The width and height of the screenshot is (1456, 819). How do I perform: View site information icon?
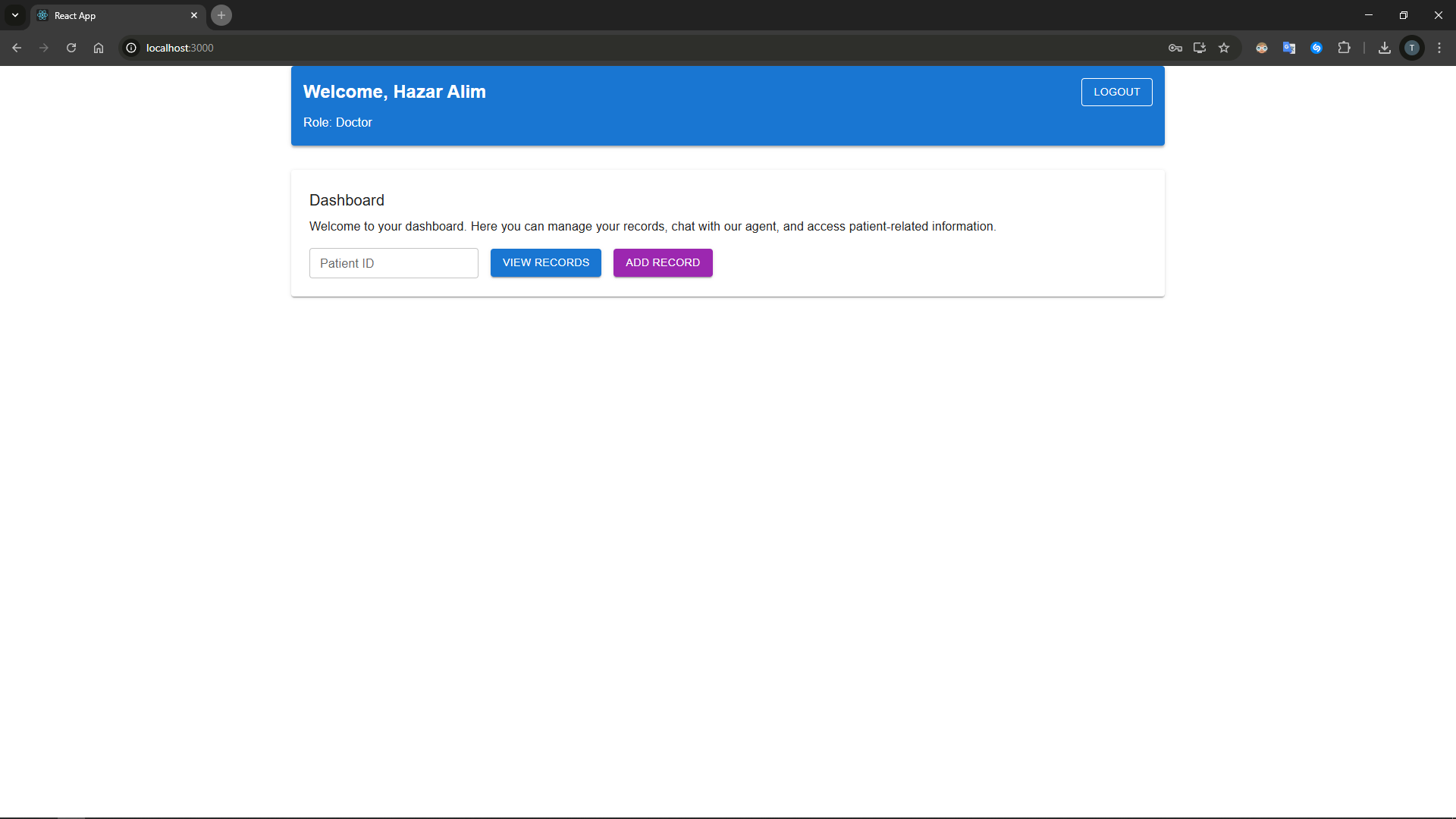(x=131, y=48)
